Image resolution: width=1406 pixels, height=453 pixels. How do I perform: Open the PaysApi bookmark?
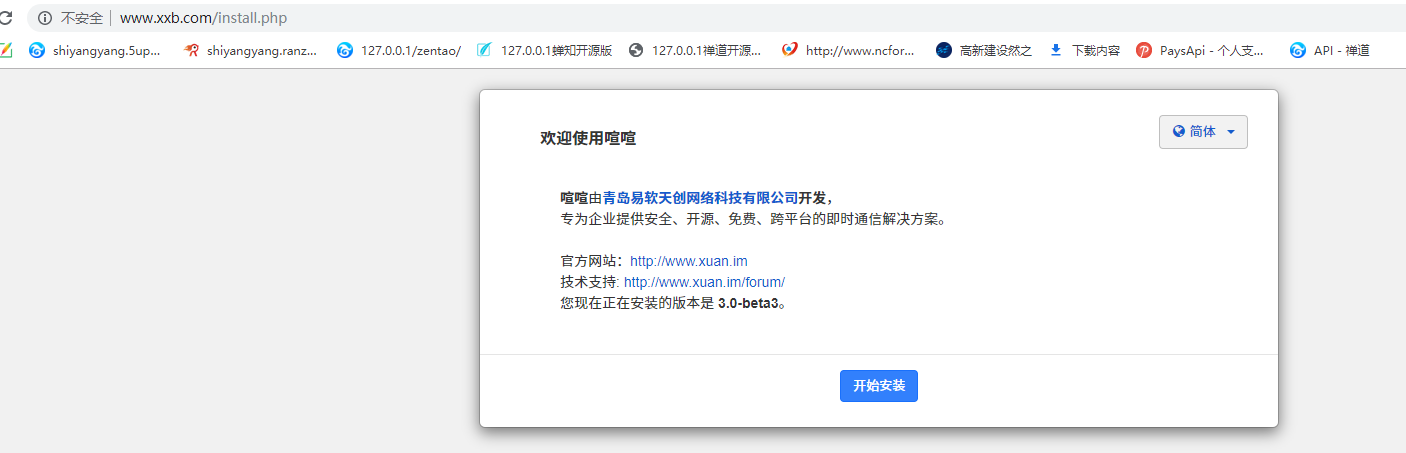coord(1200,50)
